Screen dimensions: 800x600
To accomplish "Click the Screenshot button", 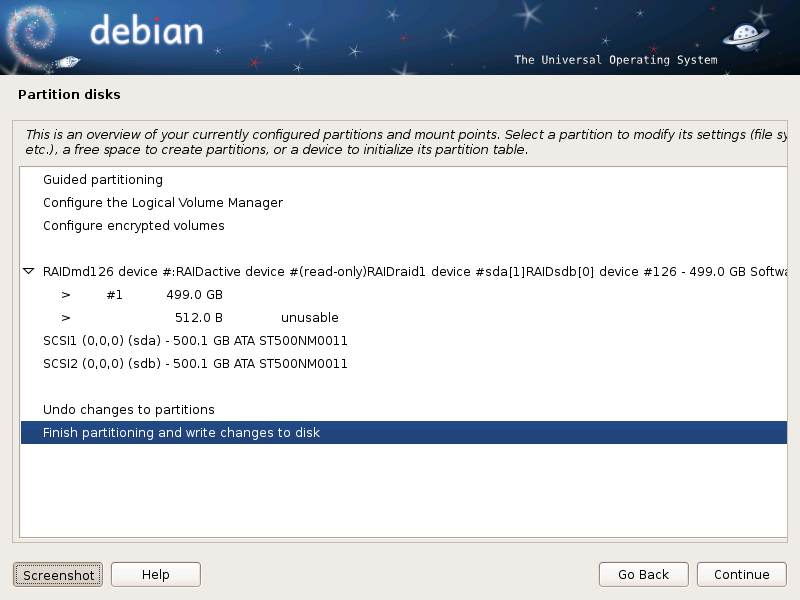I will click(x=58, y=575).
